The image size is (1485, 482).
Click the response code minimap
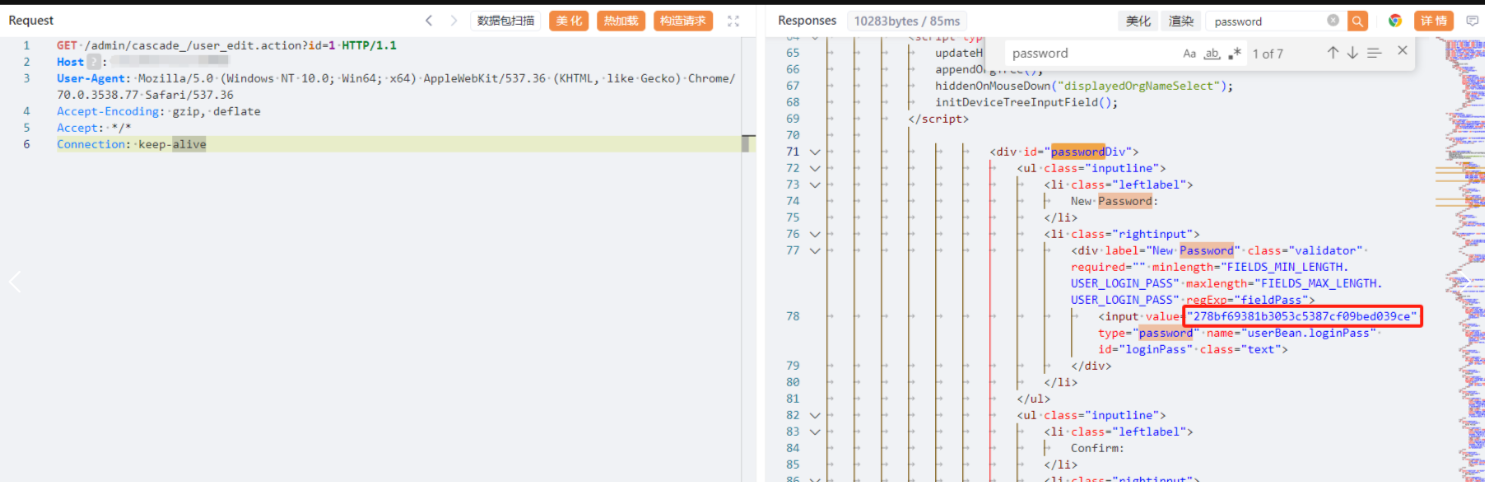(1460, 260)
